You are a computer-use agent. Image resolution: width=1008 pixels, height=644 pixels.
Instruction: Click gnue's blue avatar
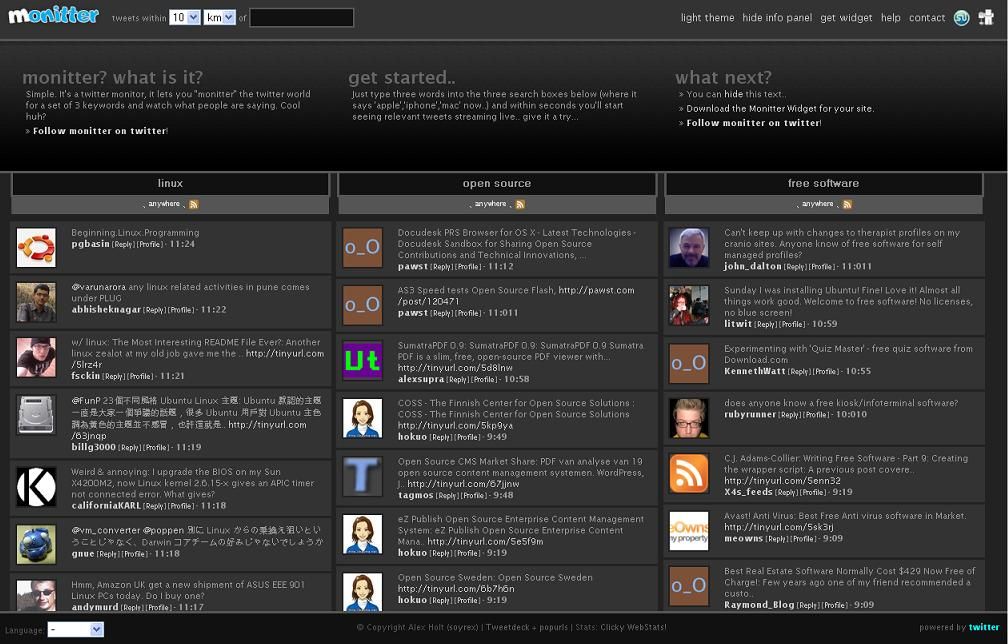(x=36, y=545)
